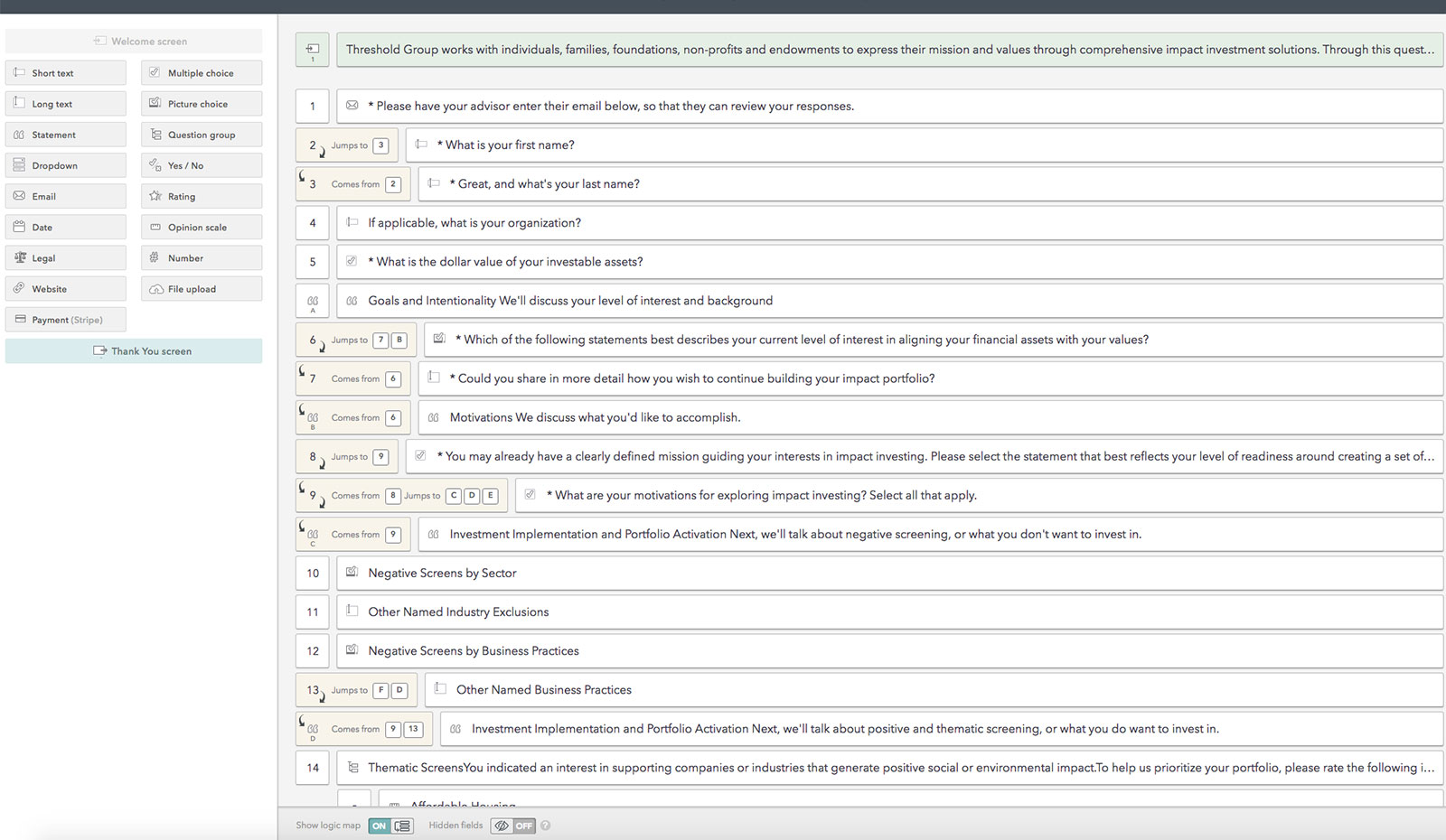Open question 'What is your first name?'
The width and height of the screenshot is (1446, 840).
[x=924, y=145]
